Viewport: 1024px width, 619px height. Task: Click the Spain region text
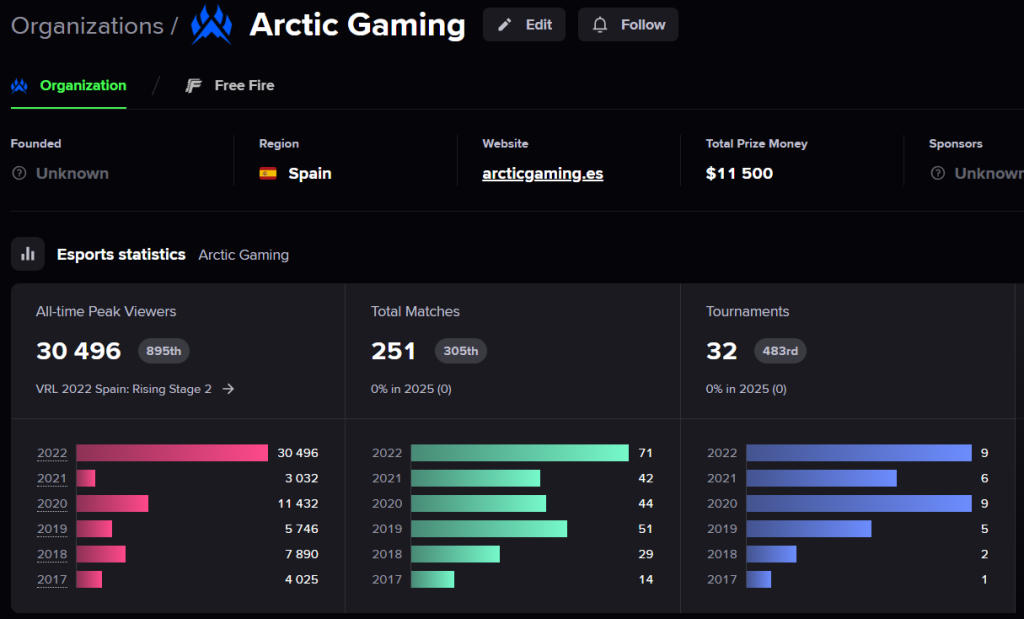click(x=310, y=173)
